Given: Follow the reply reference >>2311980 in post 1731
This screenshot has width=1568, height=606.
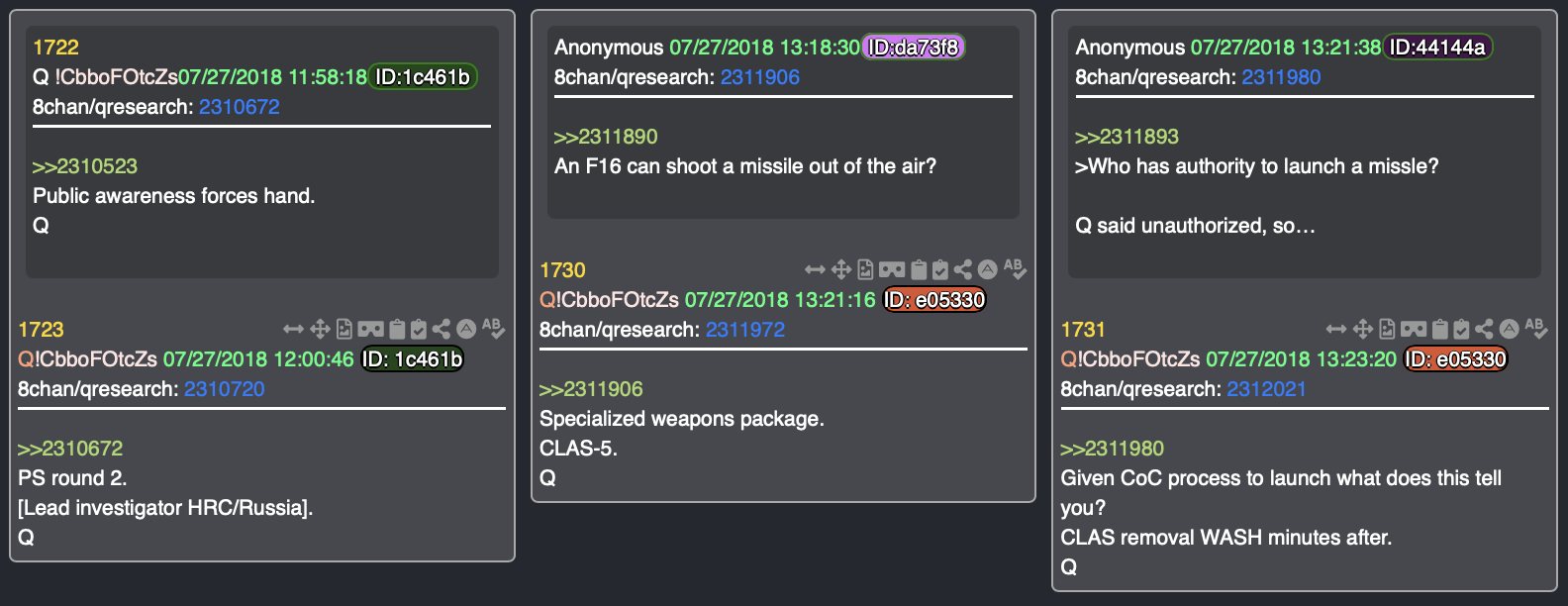Looking at the screenshot, I should click(1113, 449).
